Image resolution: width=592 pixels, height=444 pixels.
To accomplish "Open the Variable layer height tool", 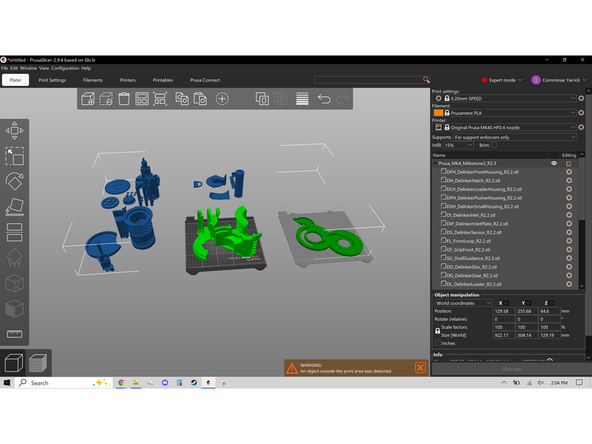I will pos(302,99).
